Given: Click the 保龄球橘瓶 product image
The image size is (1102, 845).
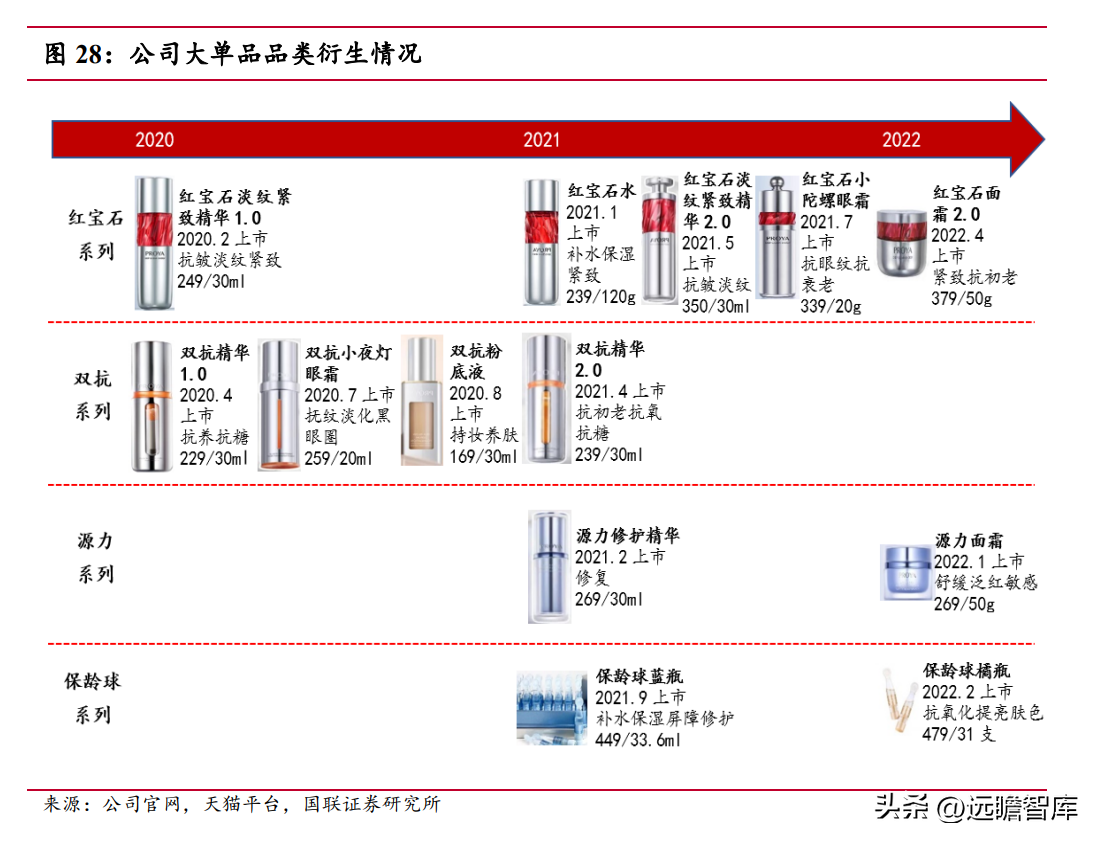Looking at the screenshot, I should point(900,700).
